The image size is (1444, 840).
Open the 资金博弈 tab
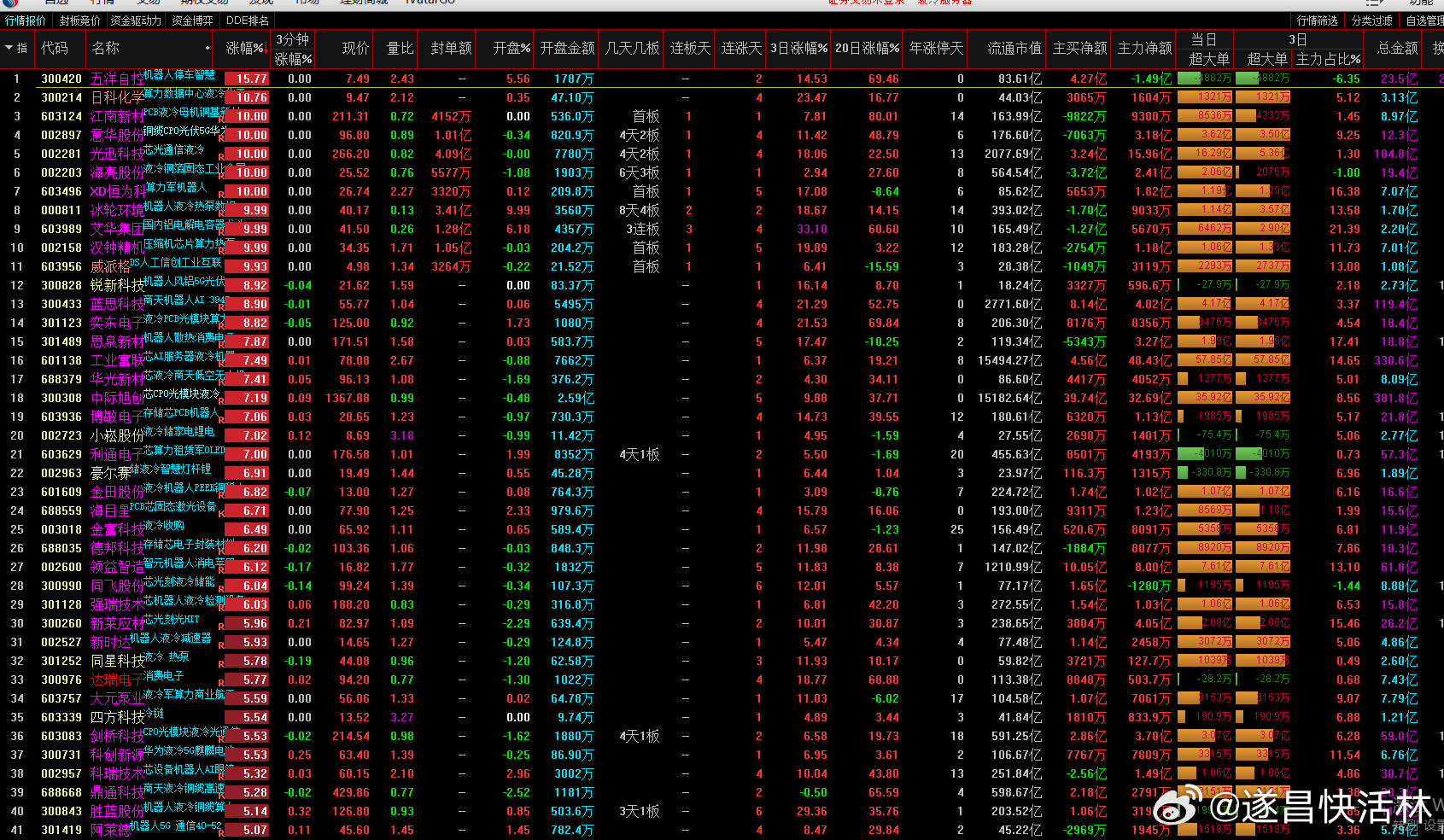coord(192,20)
